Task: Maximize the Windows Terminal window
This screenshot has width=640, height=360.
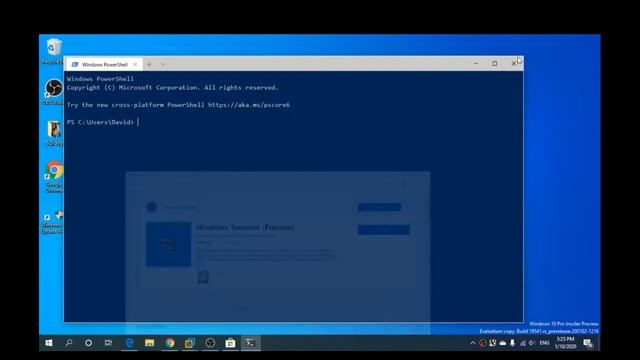Action: click(x=495, y=64)
